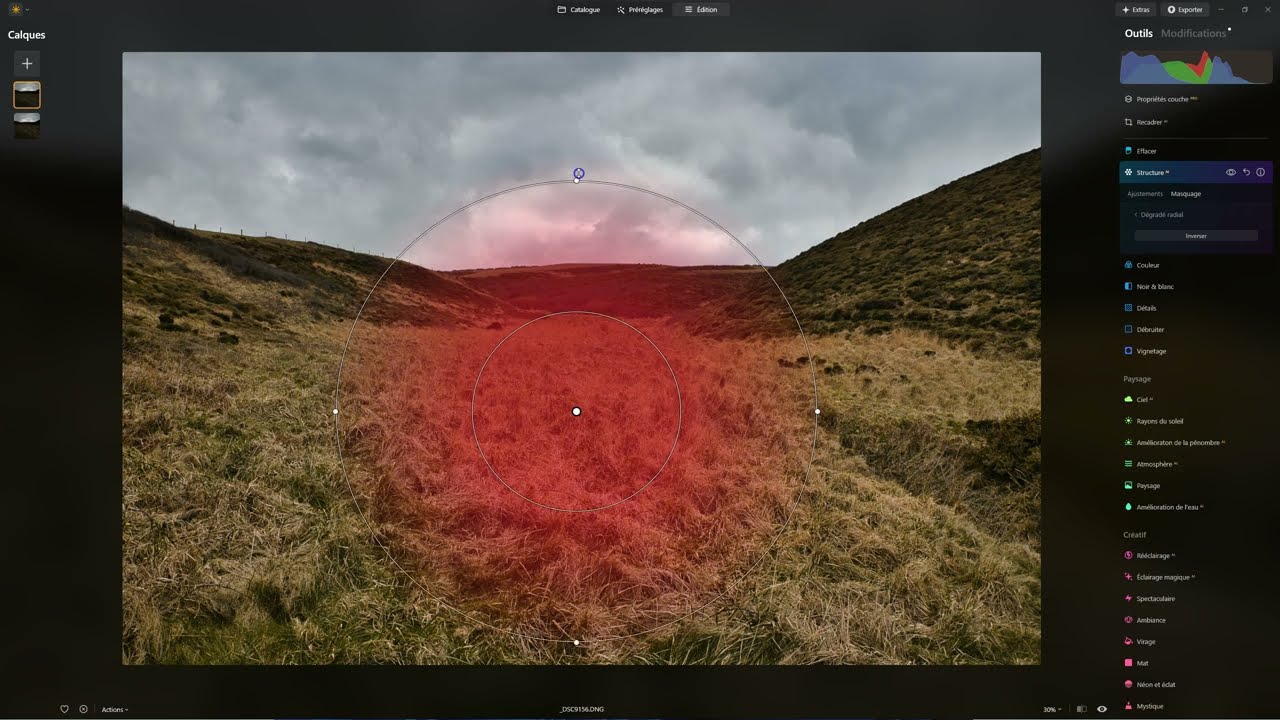This screenshot has height=720, width=1280.
Task: Switch to the Modifications panel tab
Action: coord(1193,33)
